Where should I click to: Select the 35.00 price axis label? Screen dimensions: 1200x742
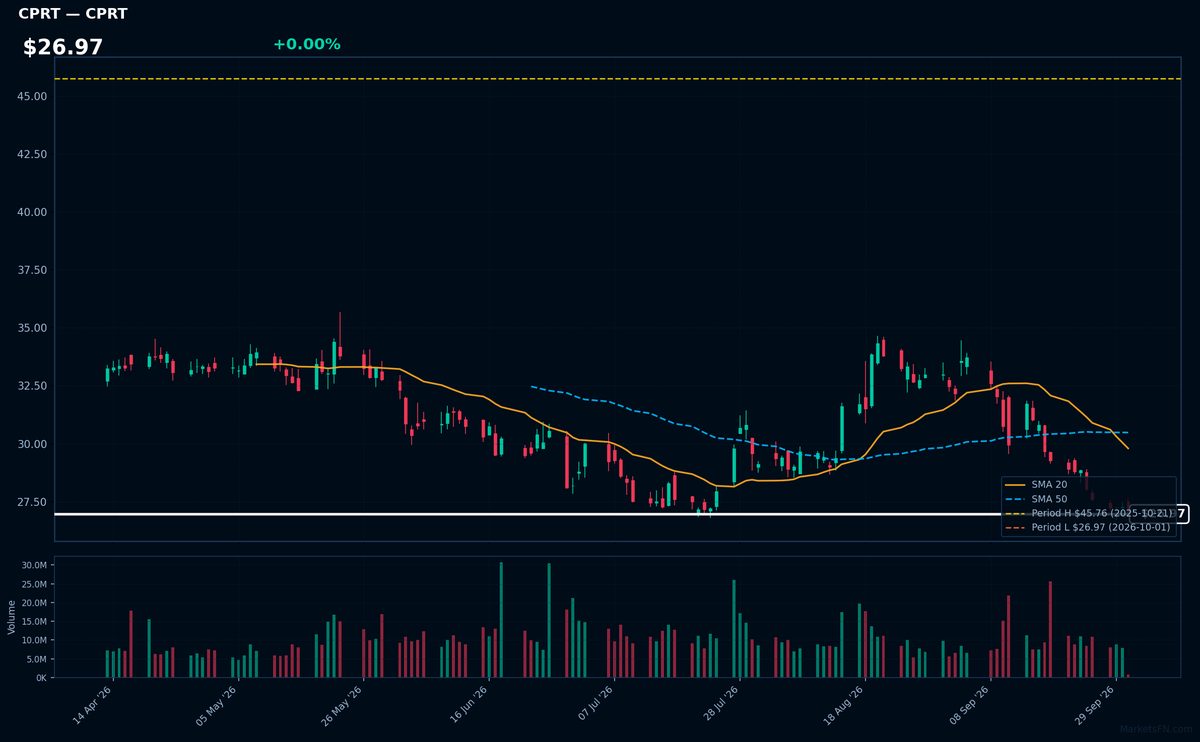pos(33,328)
